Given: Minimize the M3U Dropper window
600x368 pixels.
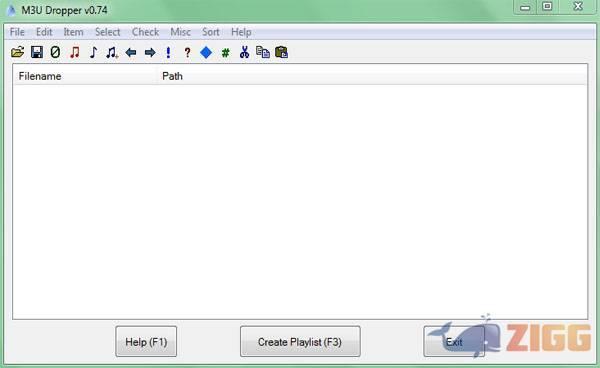Looking at the screenshot, I should 525,7.
